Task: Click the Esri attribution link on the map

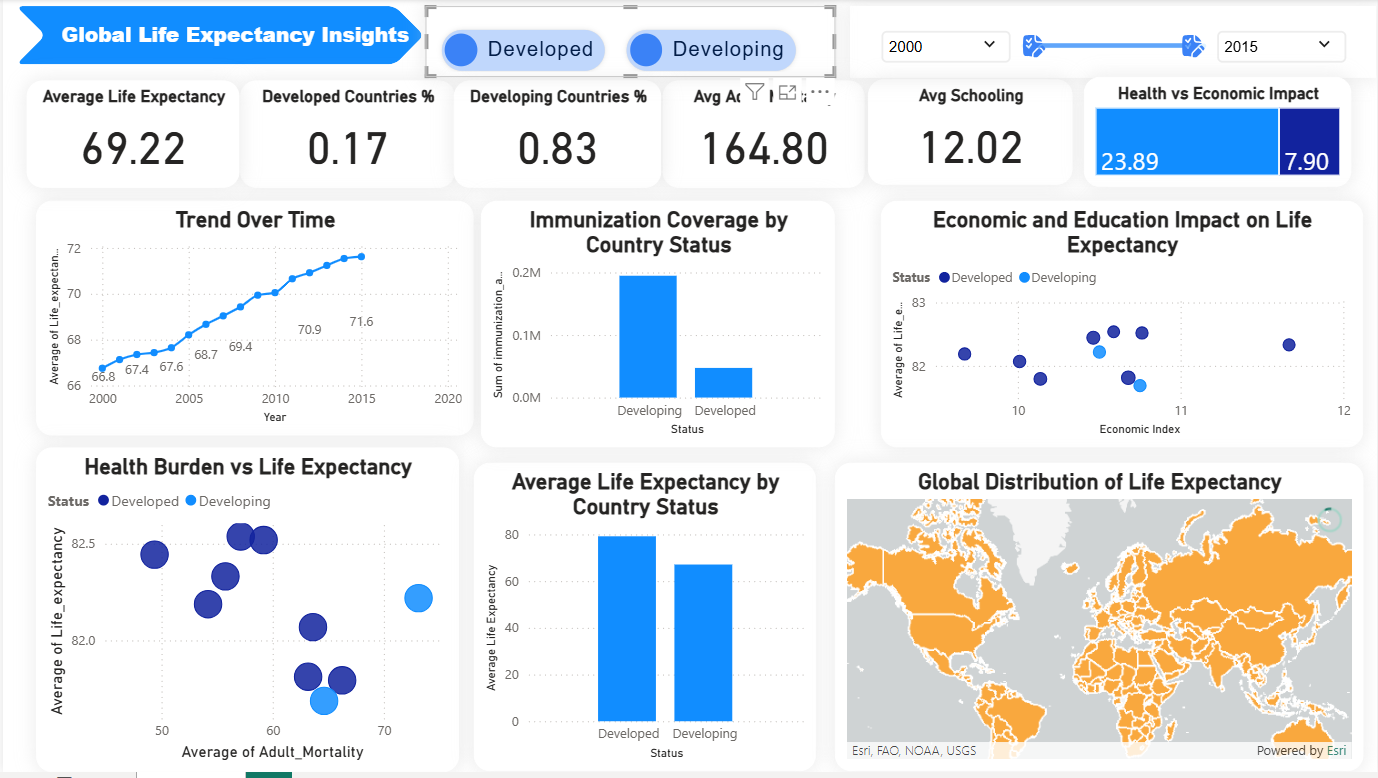Action: pyautogui.click(x=860, y=750)
